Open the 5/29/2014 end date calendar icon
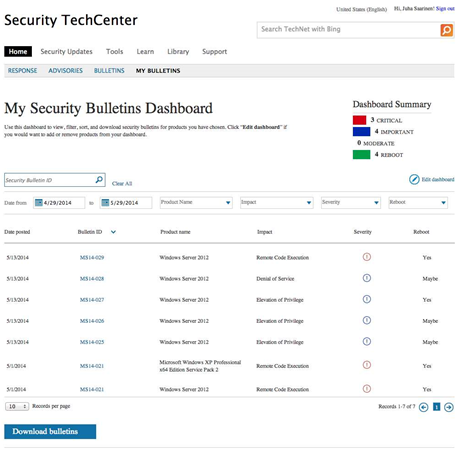460x452 pixels. (105, 202)
